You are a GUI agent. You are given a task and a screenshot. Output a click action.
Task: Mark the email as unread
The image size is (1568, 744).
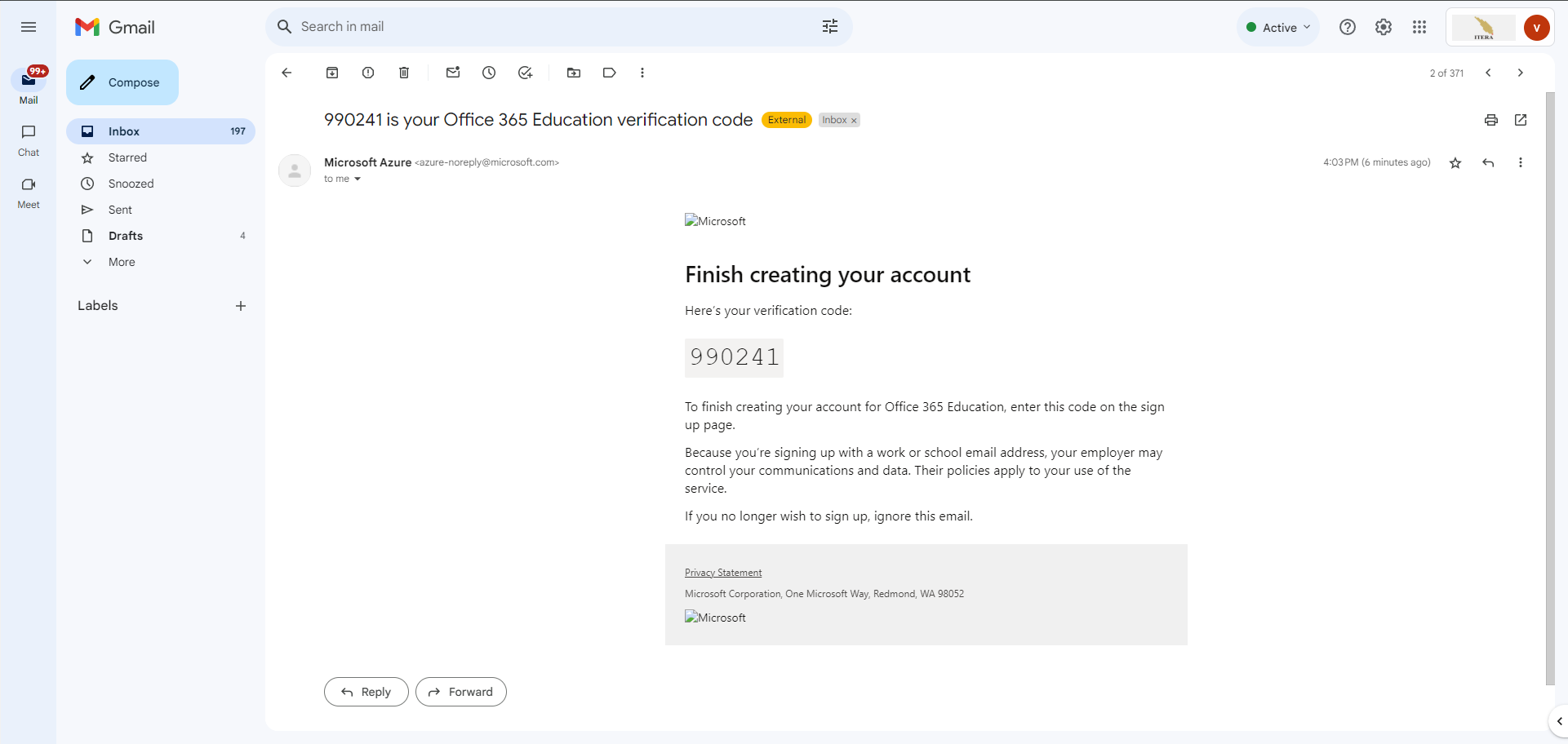pyautogui.click(x=453, y=73)
